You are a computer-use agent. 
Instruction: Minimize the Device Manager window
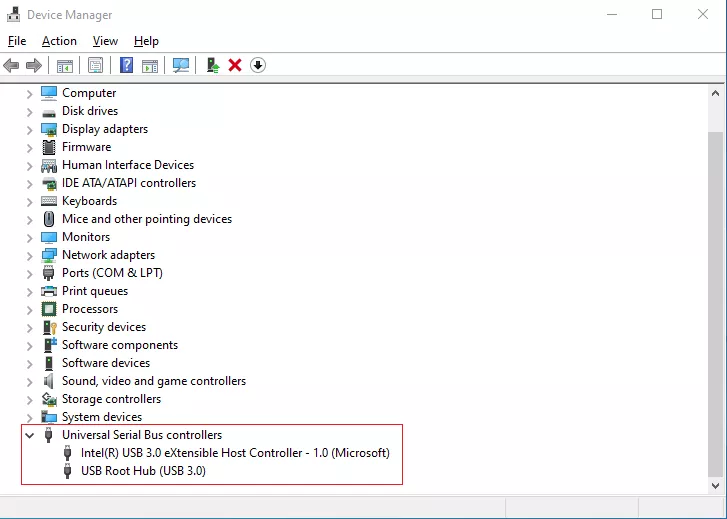coord(612,14)
